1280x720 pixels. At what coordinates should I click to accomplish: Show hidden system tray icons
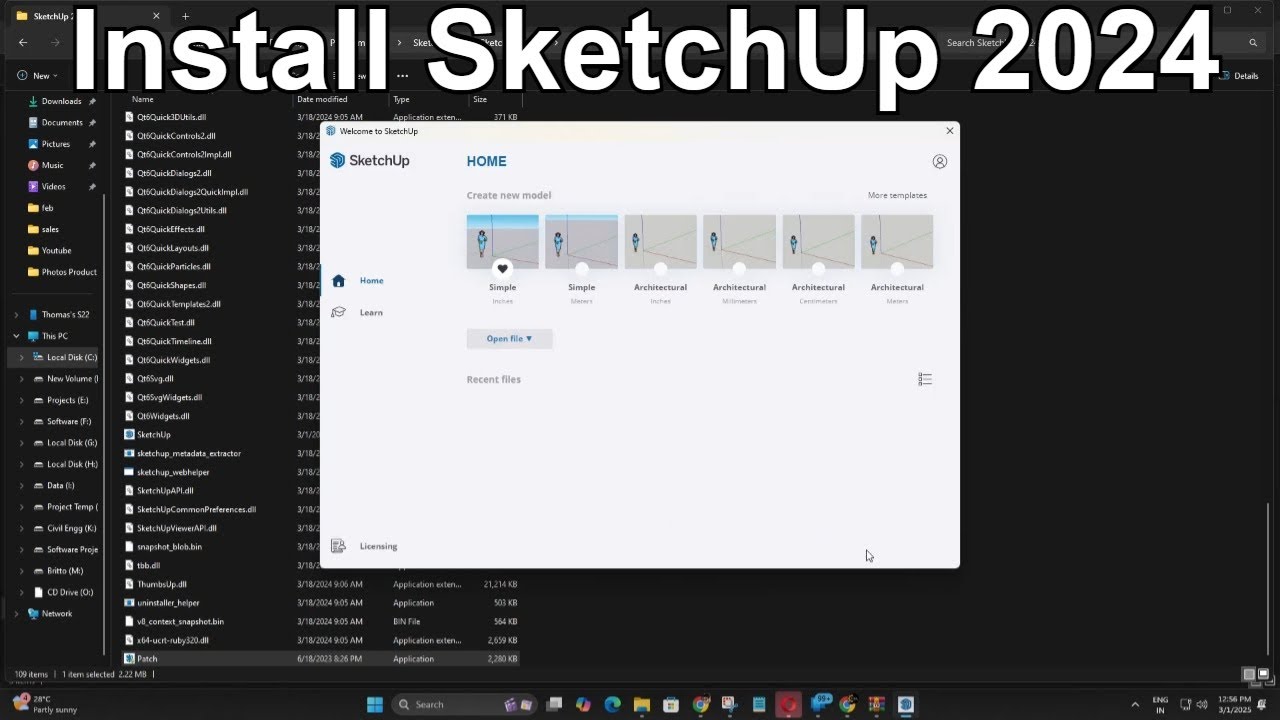tap(1134, 704)
